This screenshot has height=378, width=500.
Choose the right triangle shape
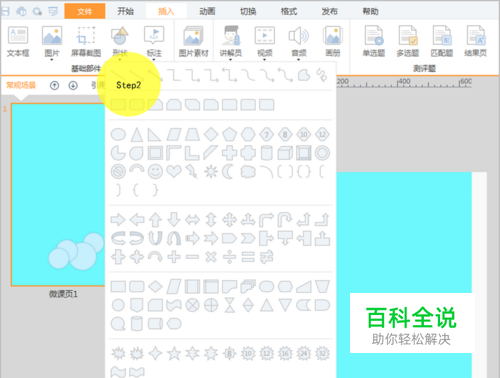pos(155,134)
